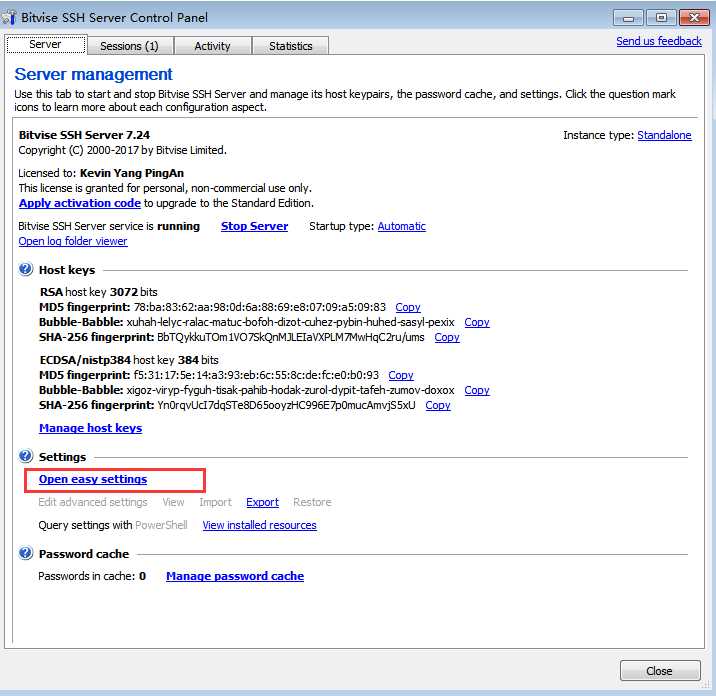Click the Stop Server link
Image resolution: width=716 pixels, height=696 pixels.
254,226
